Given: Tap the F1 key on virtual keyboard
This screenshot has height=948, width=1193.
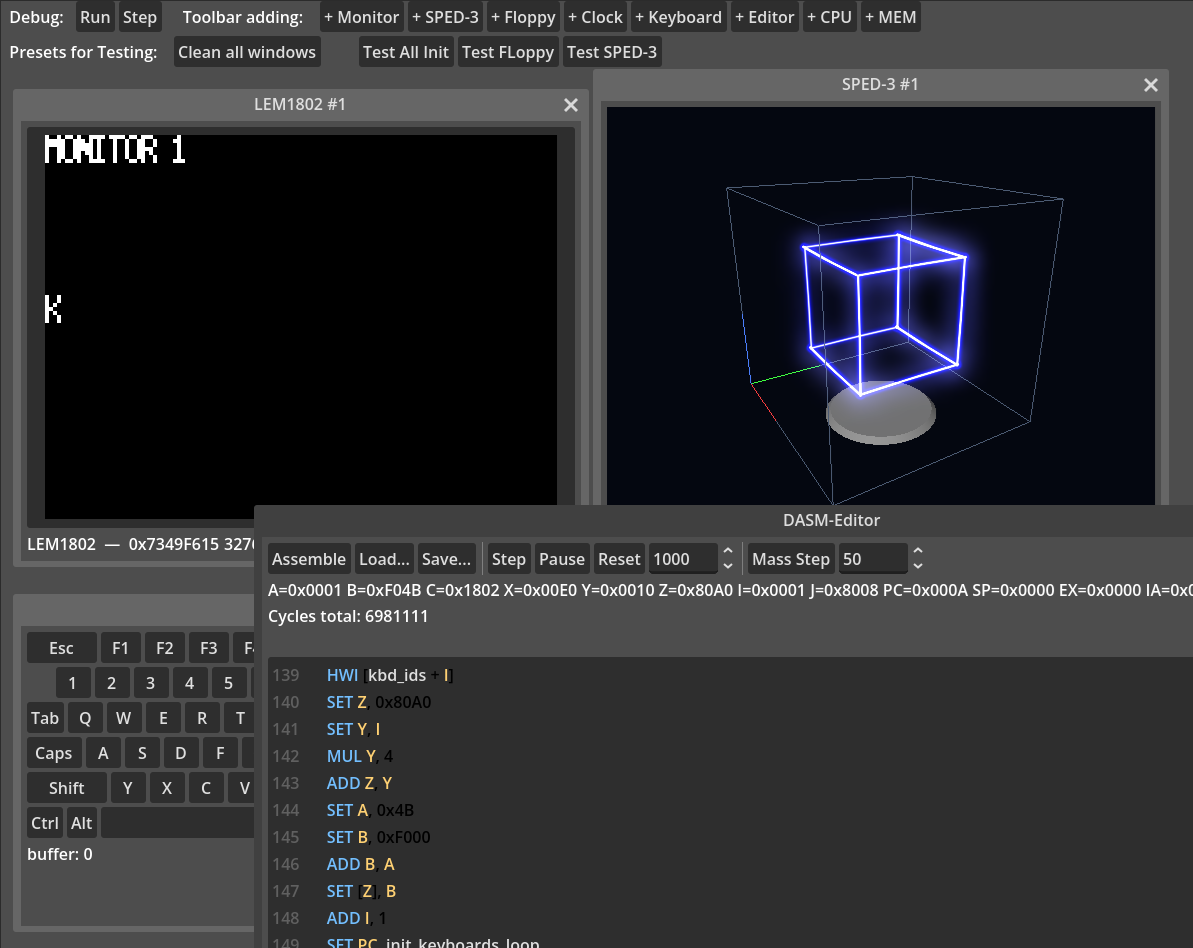Looking at the screenshot, I should coord(120,648).
